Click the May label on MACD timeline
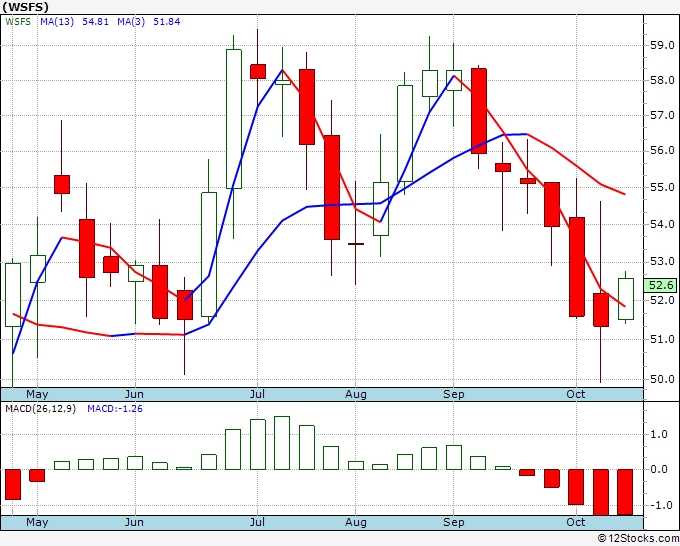This screenshot has width=680, height=546. click(x=37, y=522)
